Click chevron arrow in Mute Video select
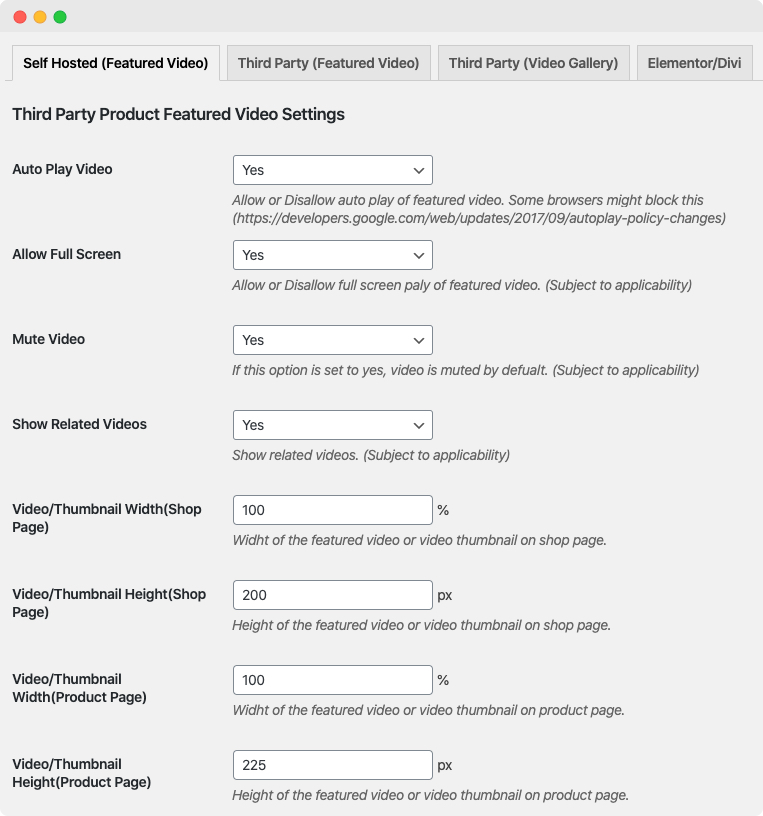The width and height of the screenshot is (763, 816). point(418,341)
